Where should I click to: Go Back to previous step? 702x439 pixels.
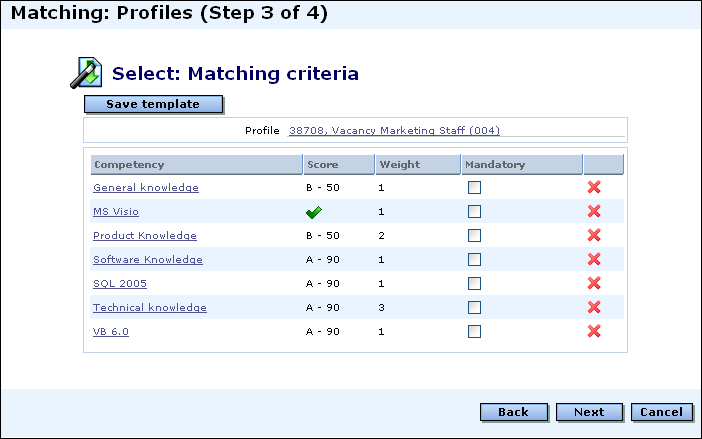pos(514,412)
